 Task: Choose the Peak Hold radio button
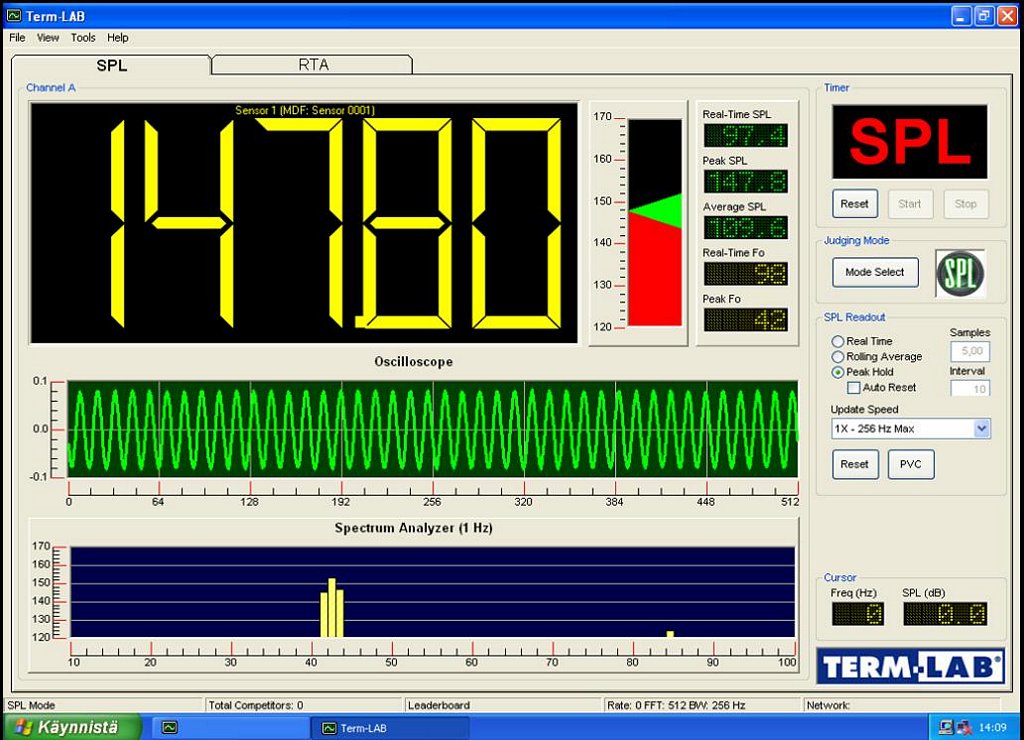(x=838, y=372)
